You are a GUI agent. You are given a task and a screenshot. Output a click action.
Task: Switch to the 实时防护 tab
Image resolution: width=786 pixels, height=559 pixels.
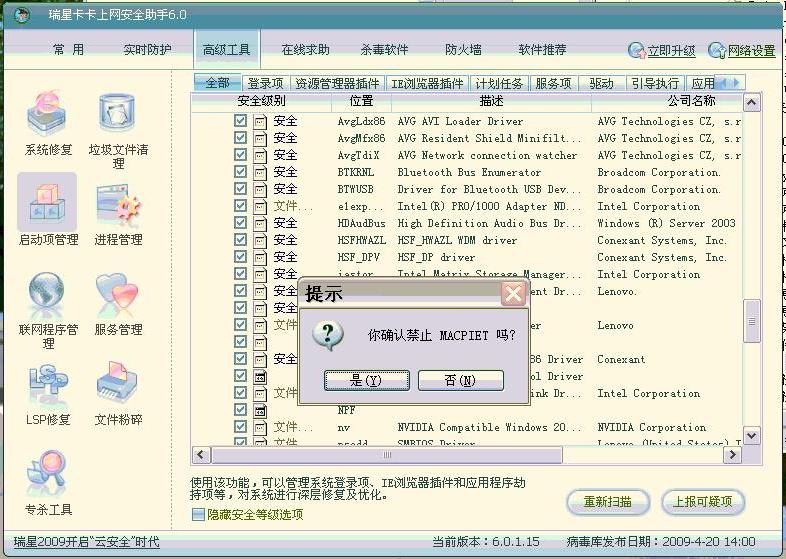[x=147, y=50]
